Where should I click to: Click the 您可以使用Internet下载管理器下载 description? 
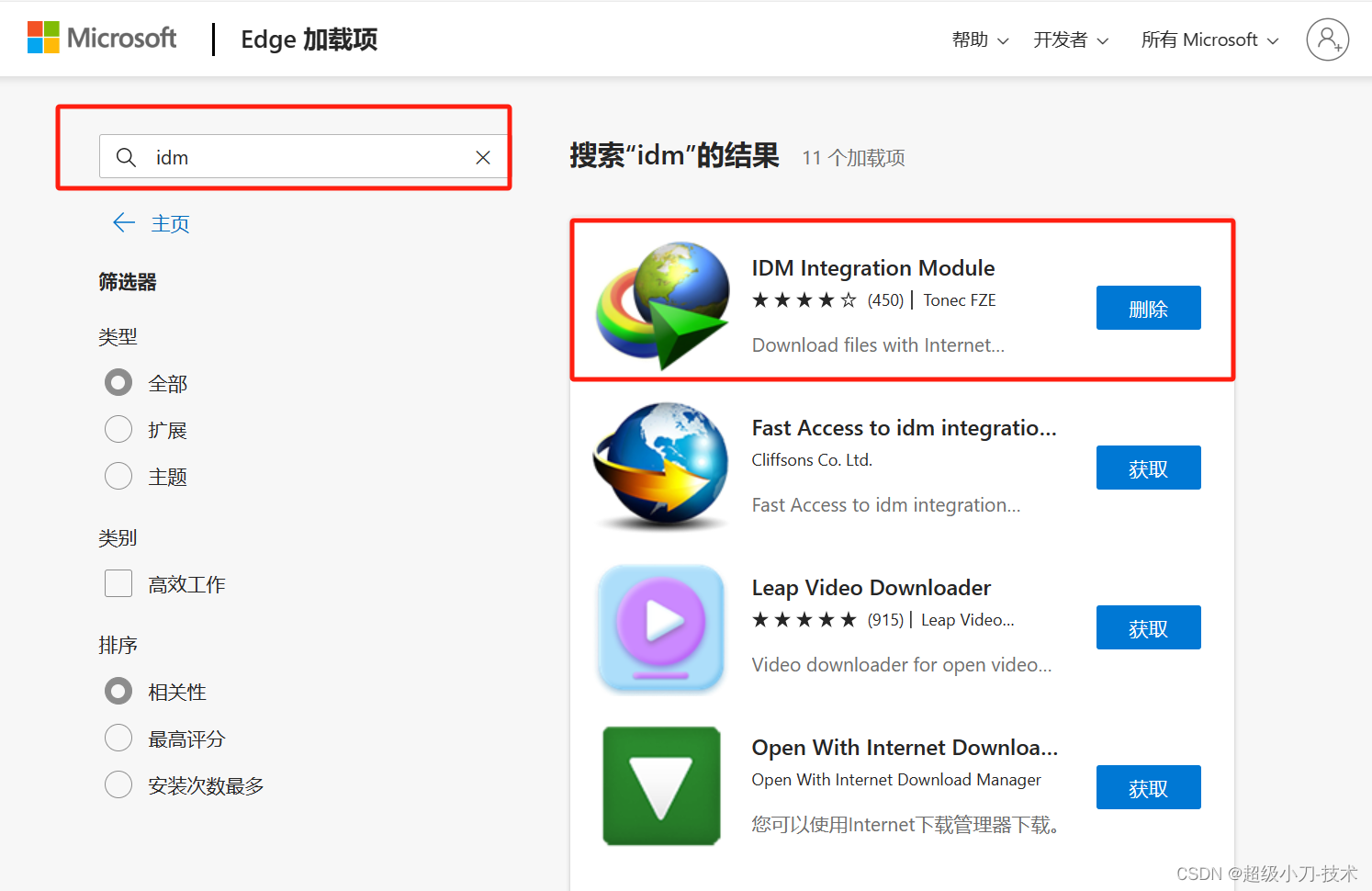point(905,825)
